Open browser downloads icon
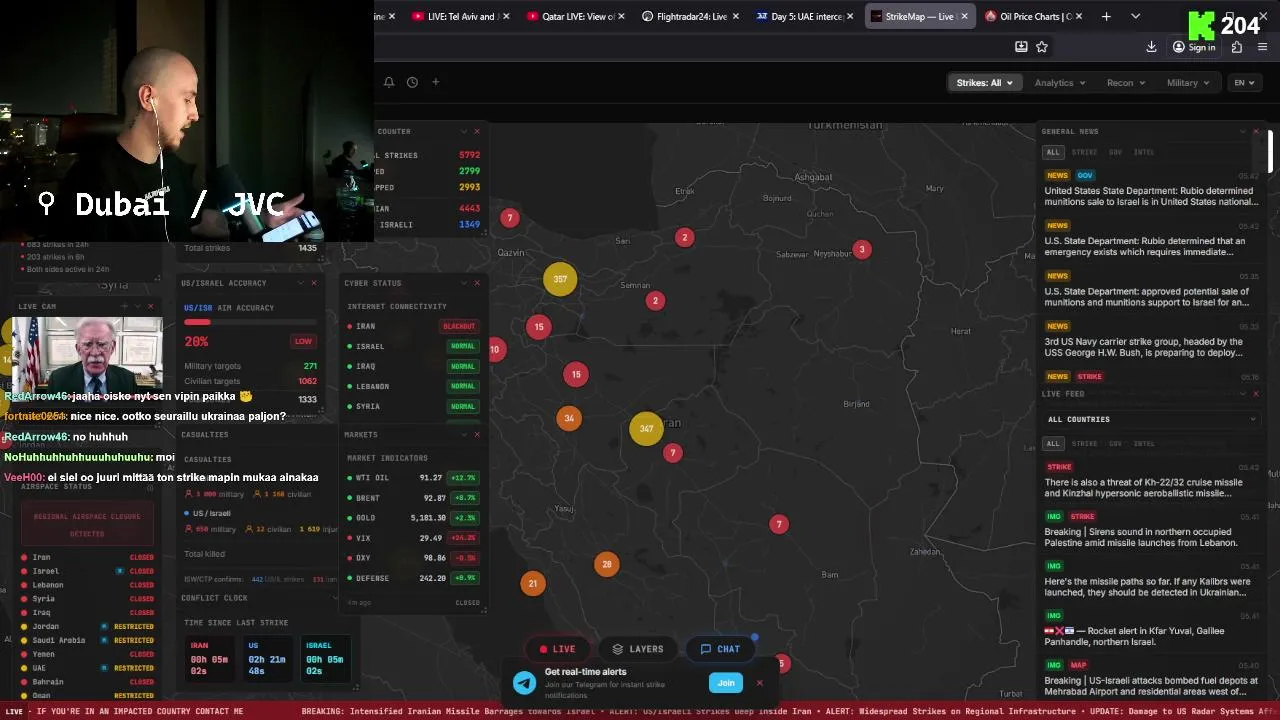 point(1151,47)
